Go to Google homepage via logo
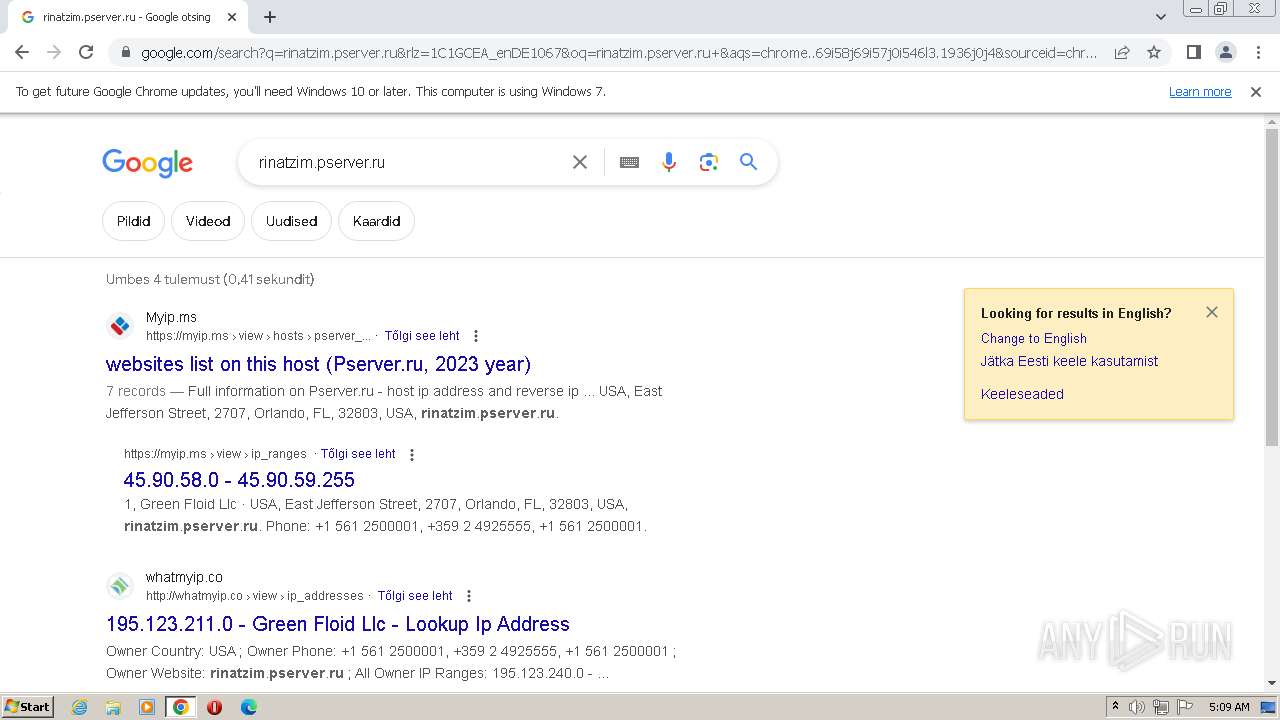1280x720 pixels. [x=147, y=163]
